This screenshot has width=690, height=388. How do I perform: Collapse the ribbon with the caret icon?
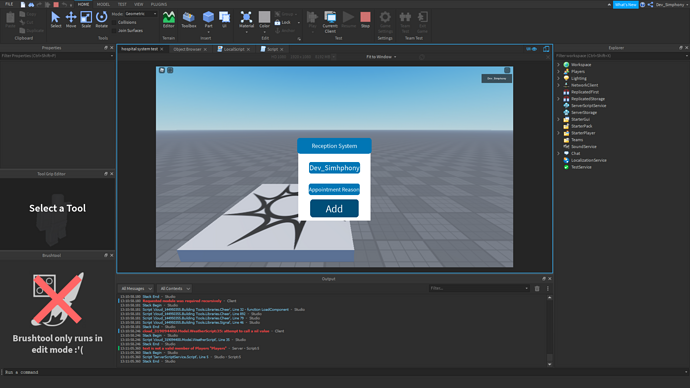click(x=609, y=4)
